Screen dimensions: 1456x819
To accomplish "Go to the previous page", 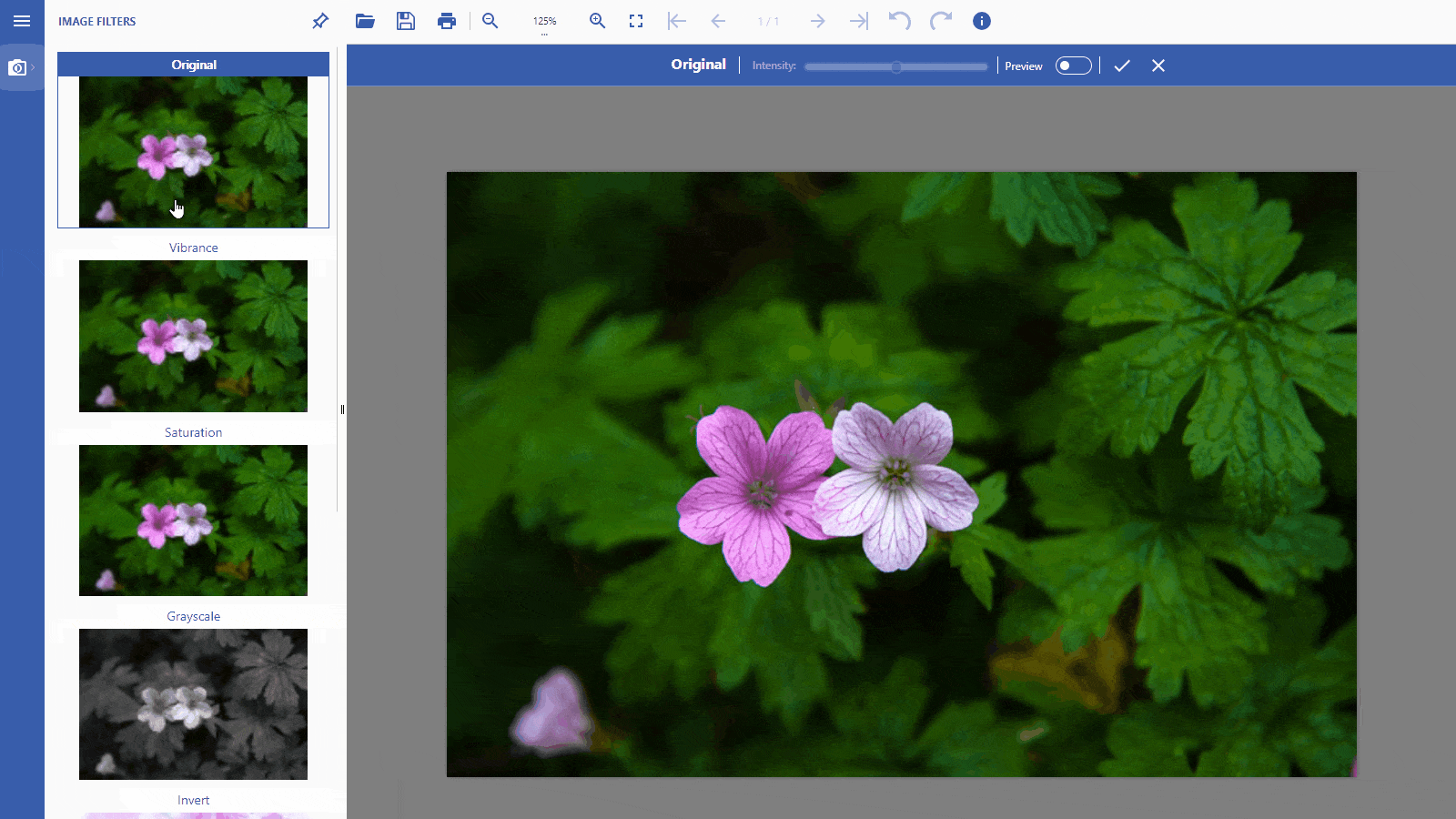I will 718,21.
